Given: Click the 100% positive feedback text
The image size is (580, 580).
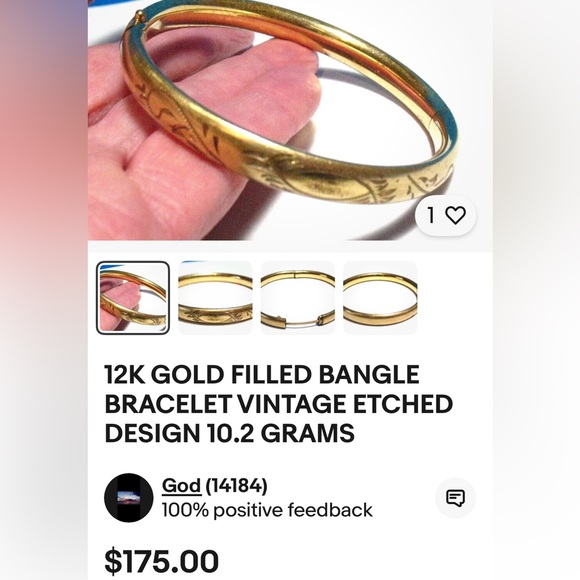Looking at the screenshot, I should pyautogui.click(x=267, y=510).
